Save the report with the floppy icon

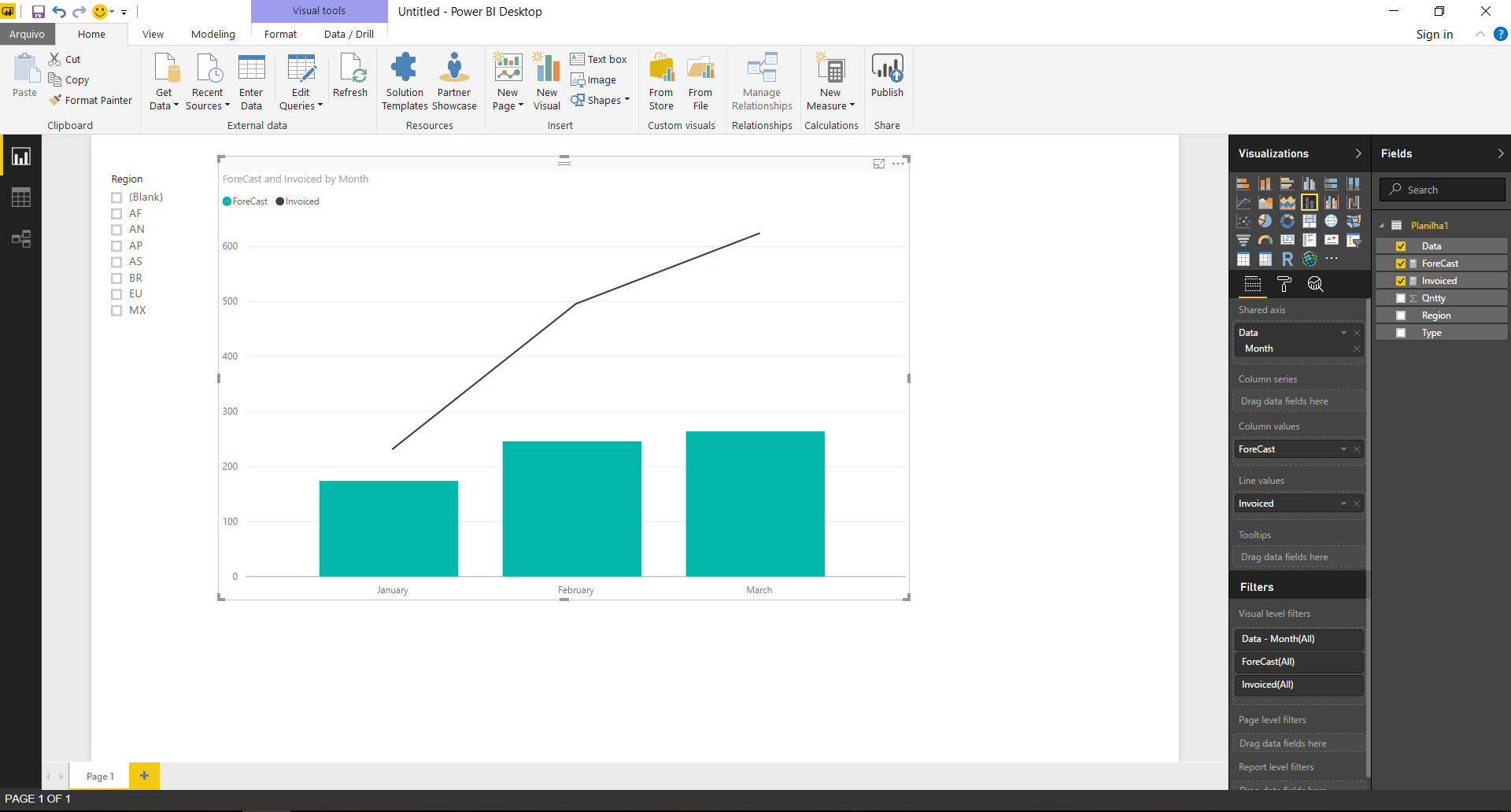point(38,12)
